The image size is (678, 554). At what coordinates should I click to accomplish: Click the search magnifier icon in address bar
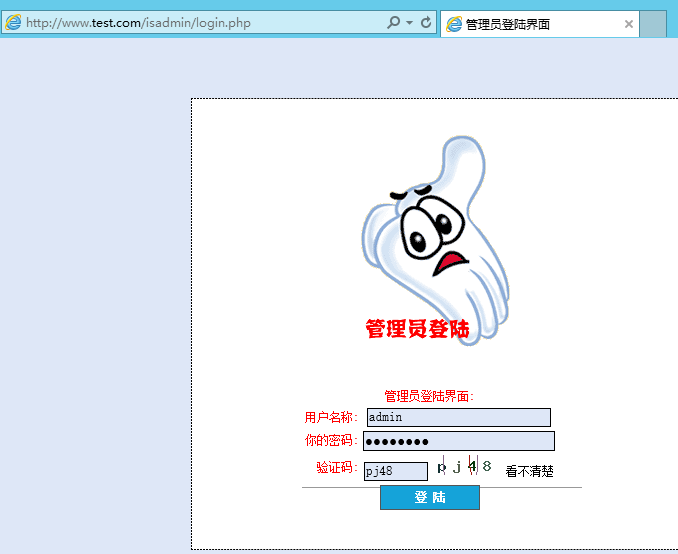coord(393,23)
